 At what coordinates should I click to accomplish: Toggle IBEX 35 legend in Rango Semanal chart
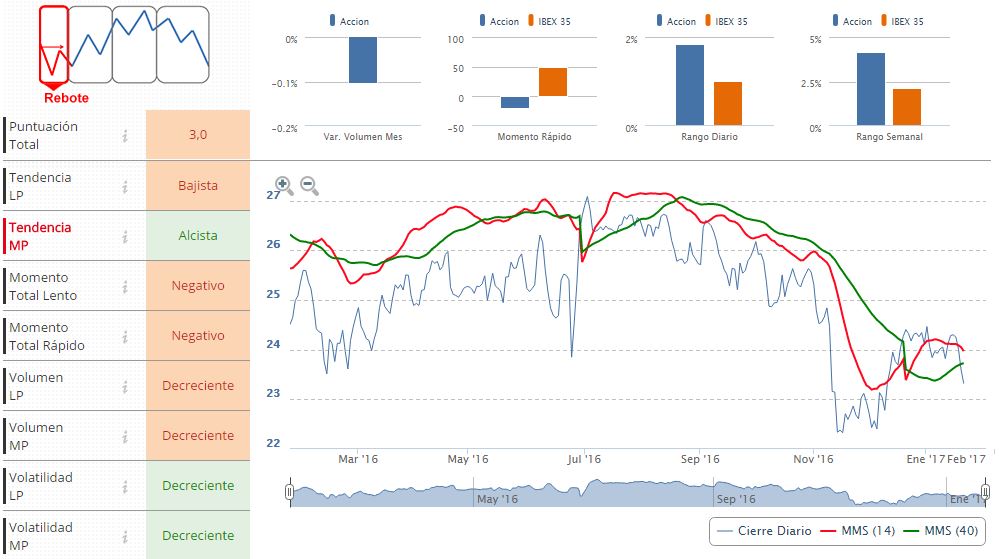pyautogui.click(x=902, y=21)
